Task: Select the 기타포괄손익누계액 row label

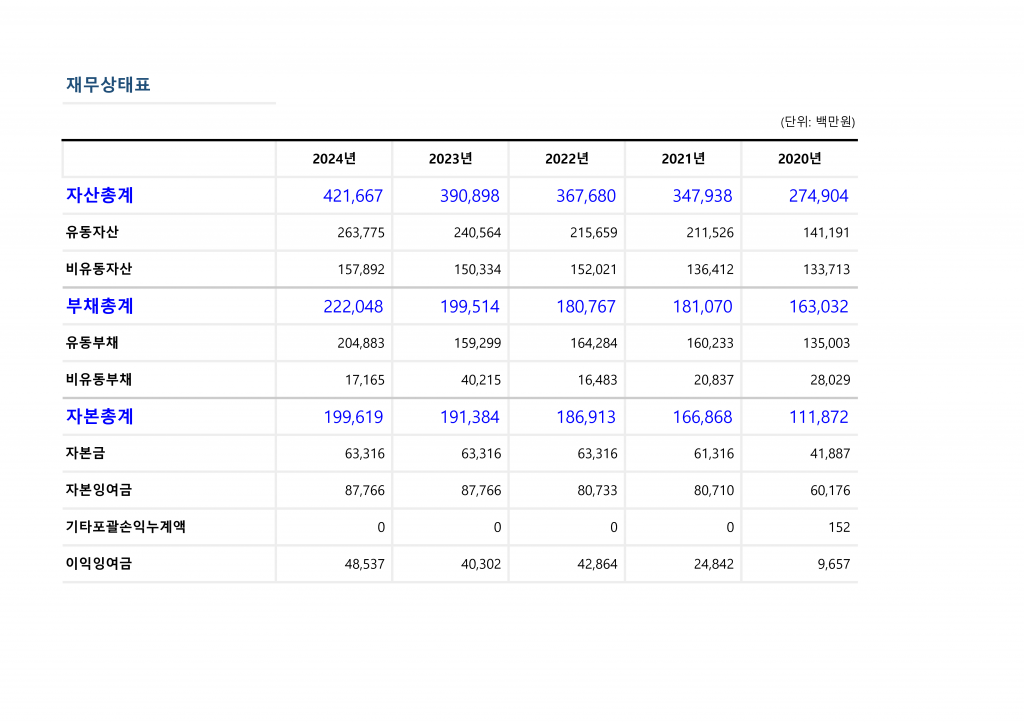Action: pos(125,527)
